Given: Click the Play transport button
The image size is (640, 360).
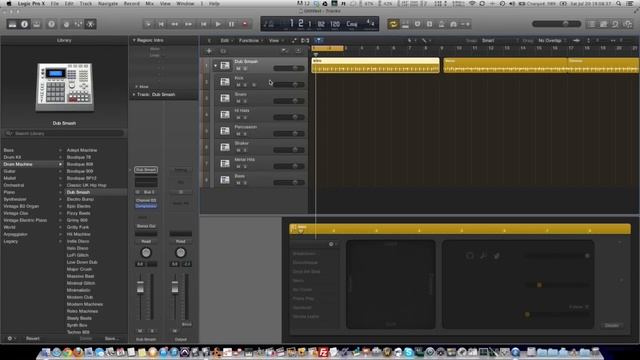Looking at the screenshot, I should (x=218, y=24).
